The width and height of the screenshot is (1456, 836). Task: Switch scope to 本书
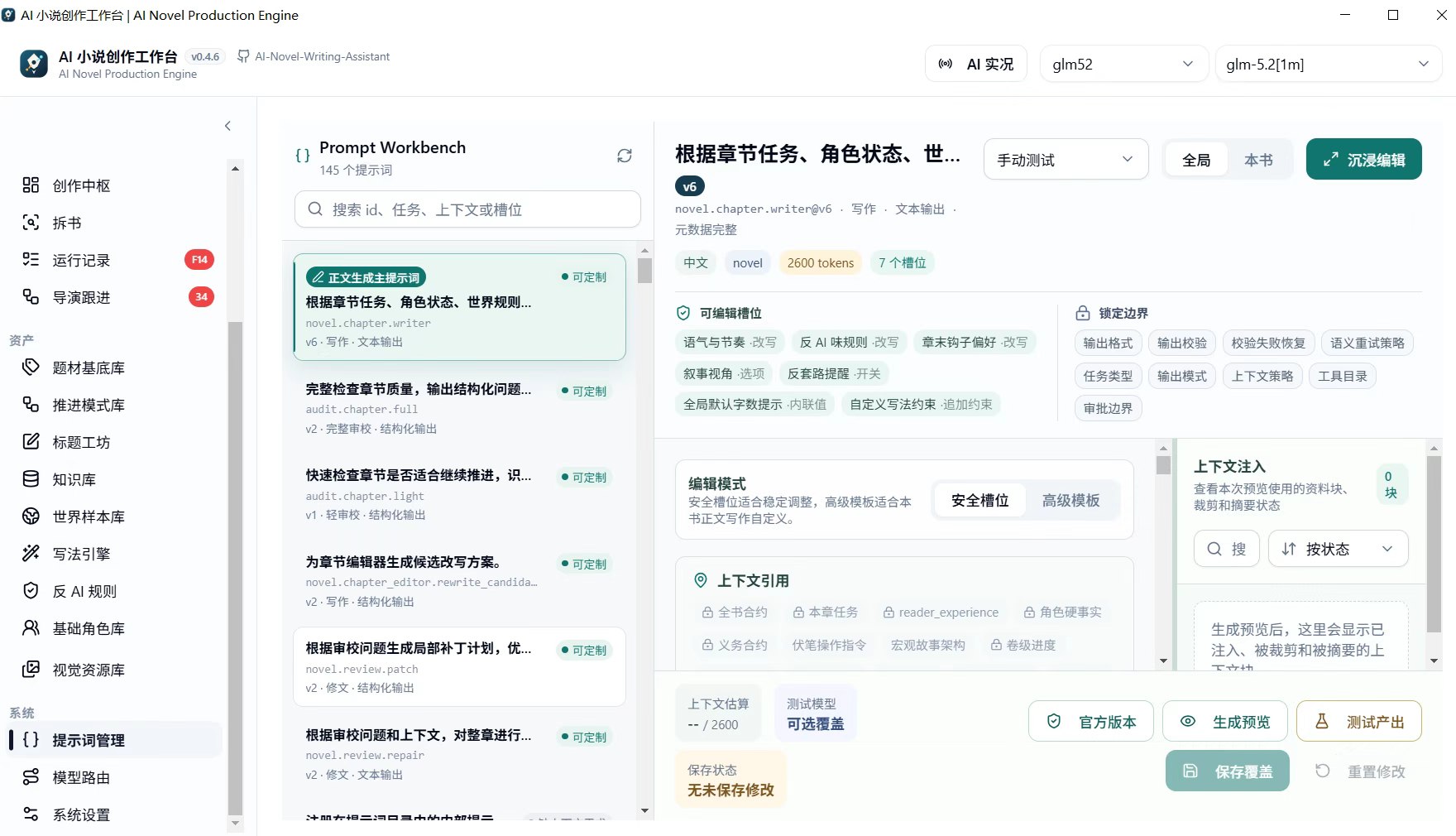tap(1258, 160)
